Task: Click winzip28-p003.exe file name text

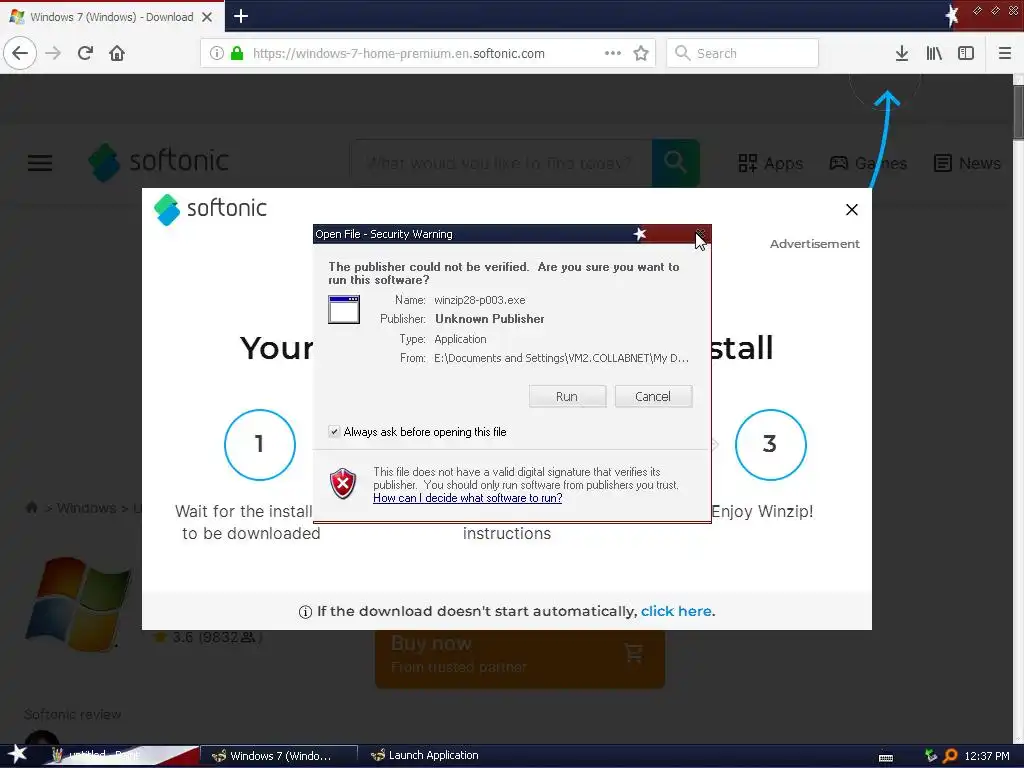Action: (x=479, y=300)
